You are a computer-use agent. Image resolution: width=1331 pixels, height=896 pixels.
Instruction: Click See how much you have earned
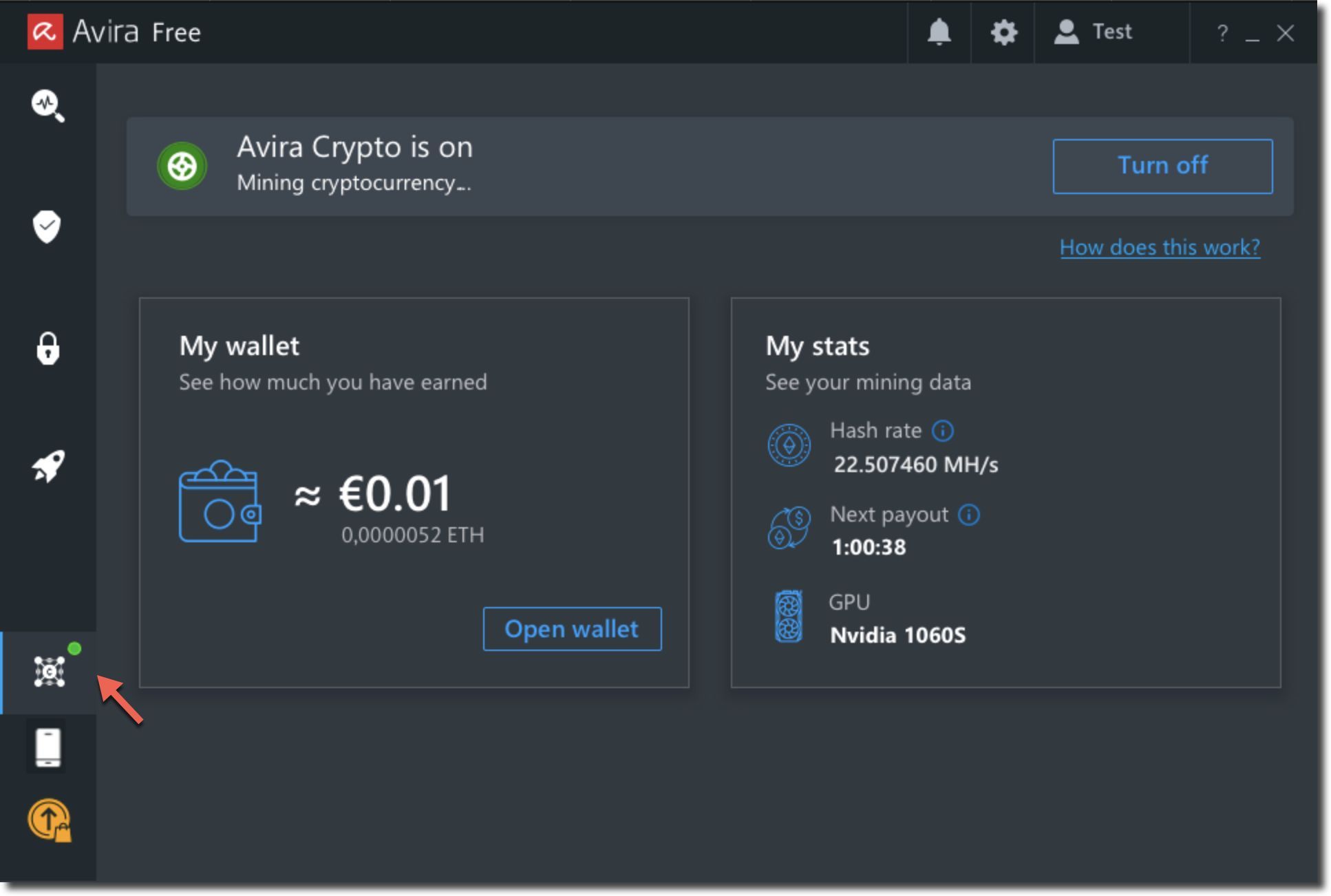click(333, 382)
